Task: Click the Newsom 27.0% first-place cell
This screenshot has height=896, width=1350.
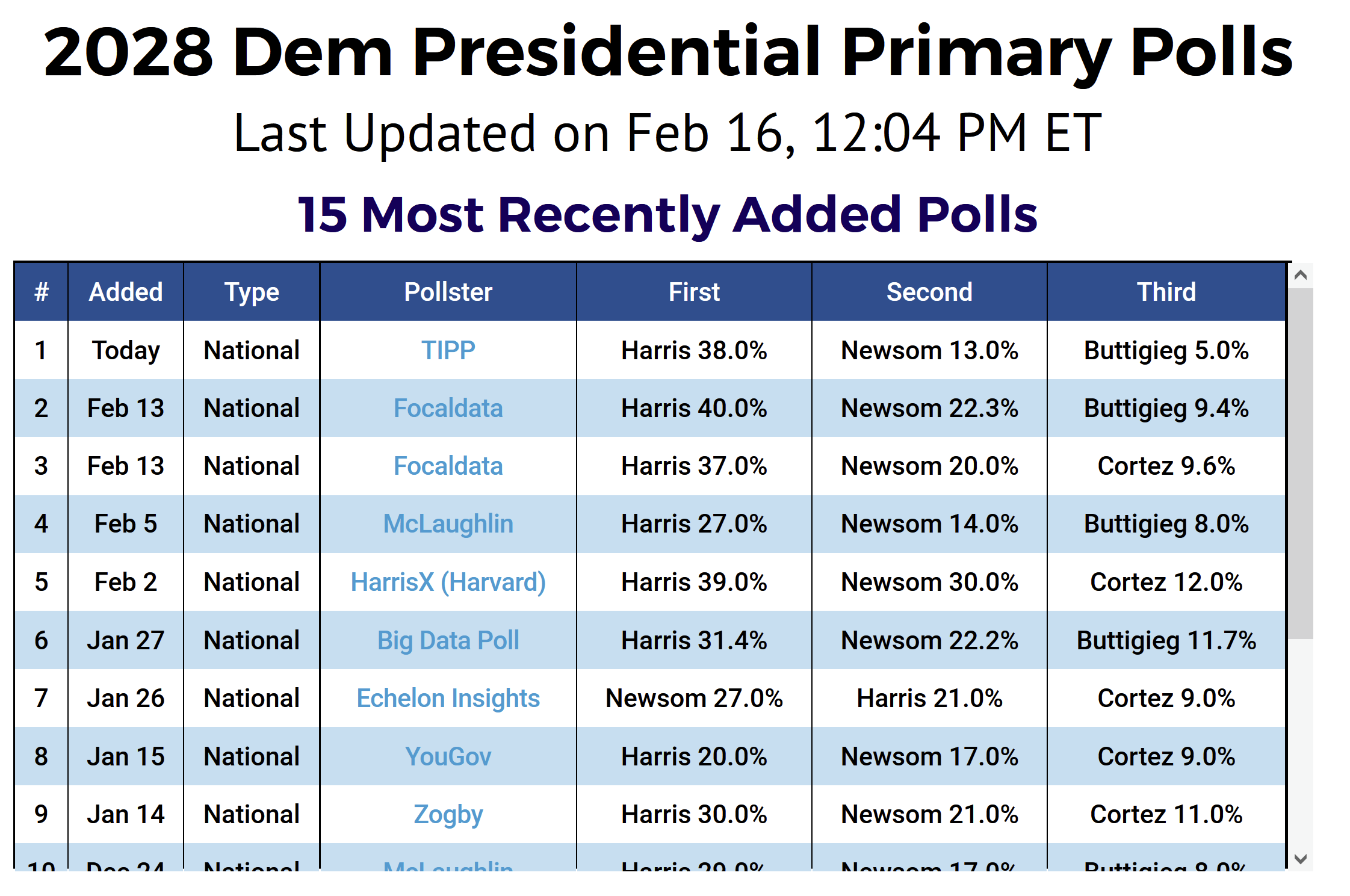Action: point(694,698)
